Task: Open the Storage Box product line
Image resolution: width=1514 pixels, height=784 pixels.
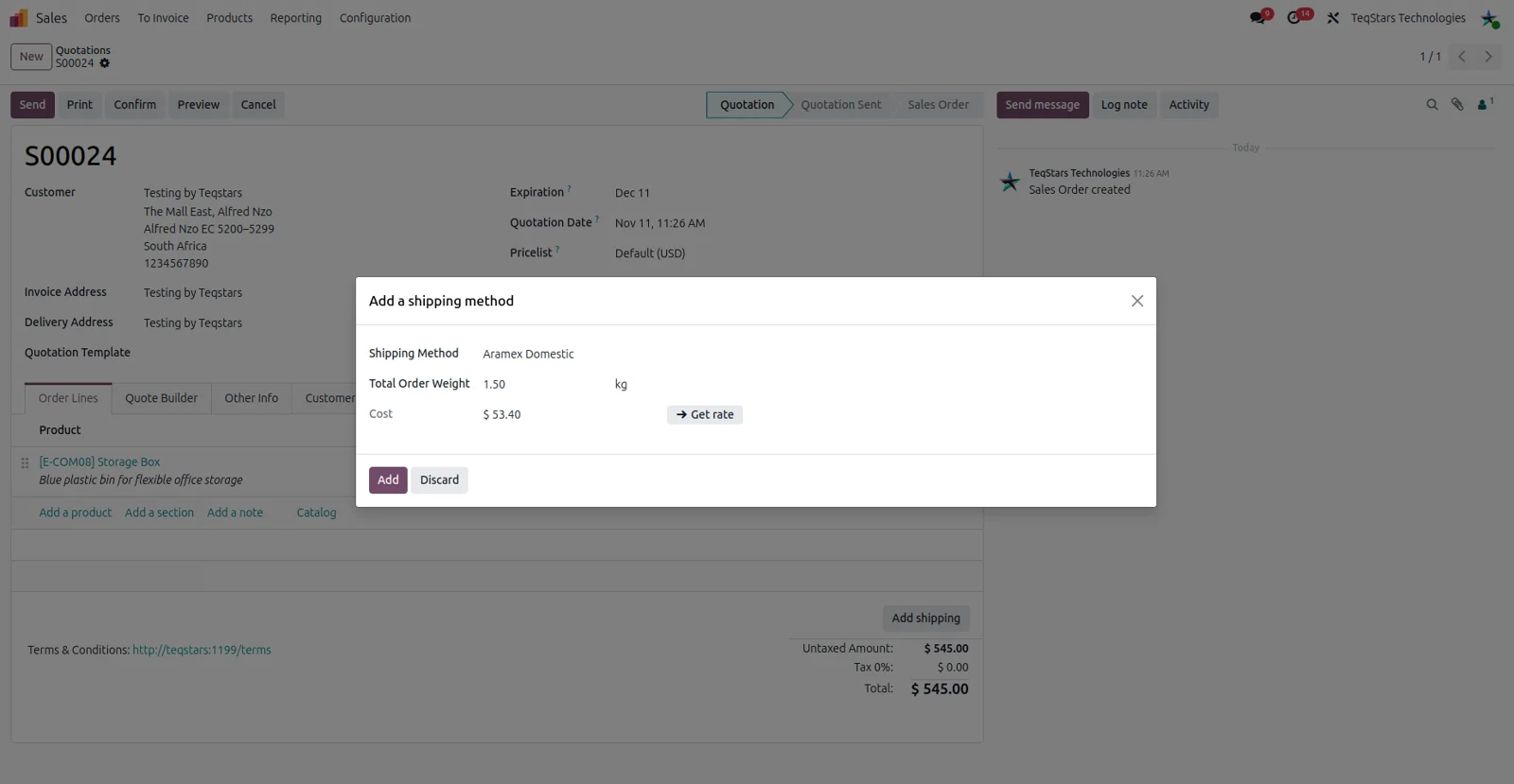Action: (x=99, y=462)
